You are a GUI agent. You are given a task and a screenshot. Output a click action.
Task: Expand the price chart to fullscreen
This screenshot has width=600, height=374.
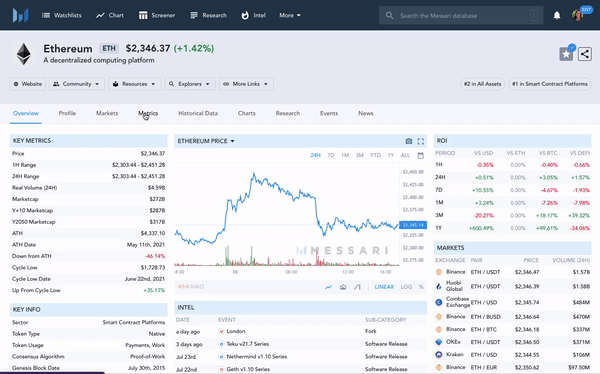pos(421,141)
